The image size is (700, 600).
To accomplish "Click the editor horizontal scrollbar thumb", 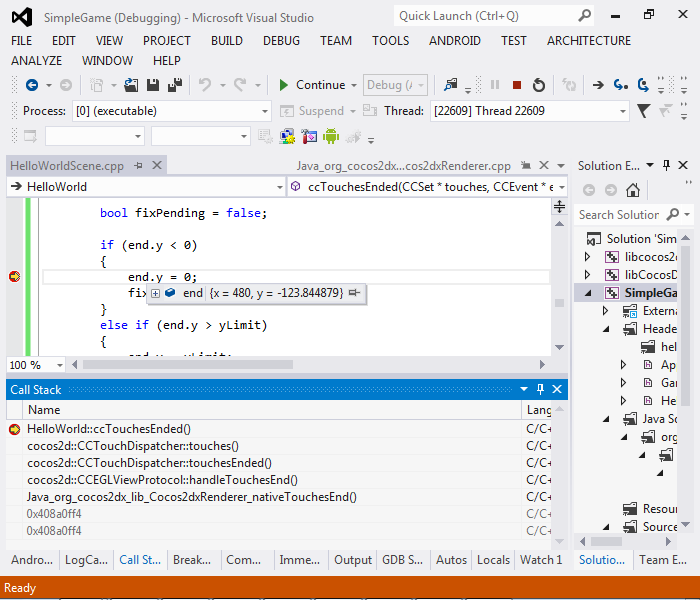I will (x=188, y=365).
